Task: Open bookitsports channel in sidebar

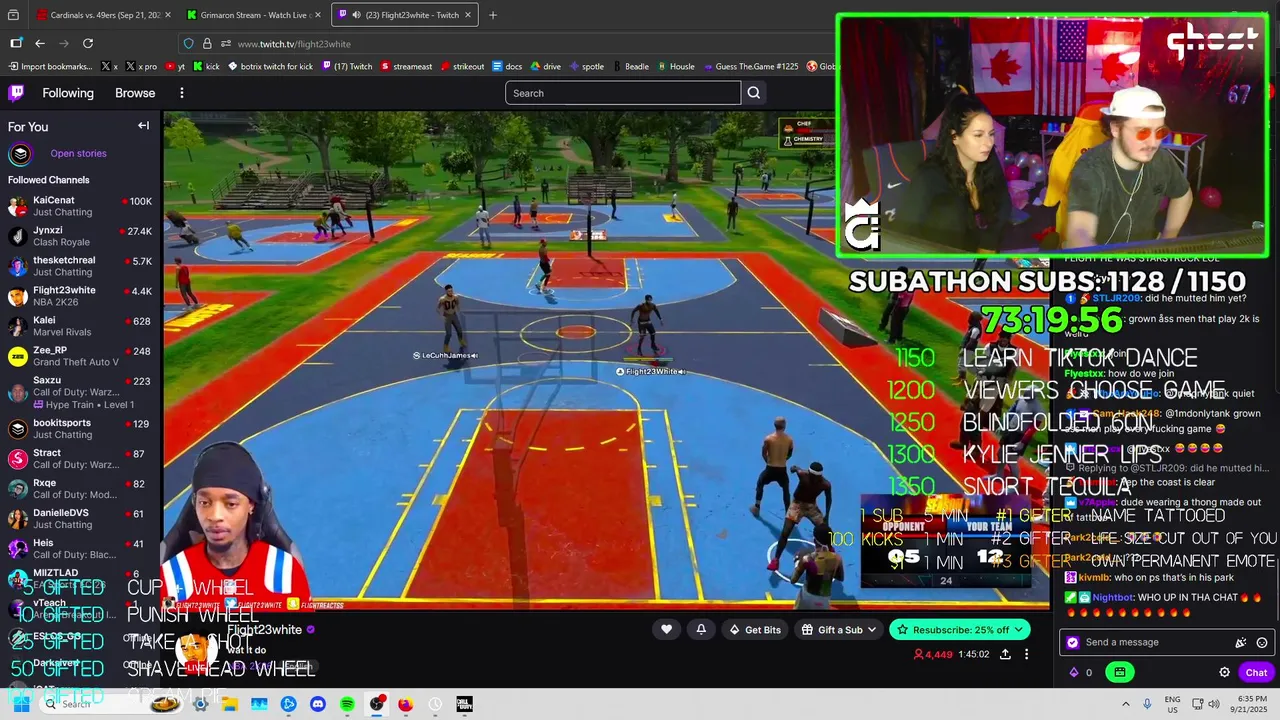Action: click(x=80, y=428)
